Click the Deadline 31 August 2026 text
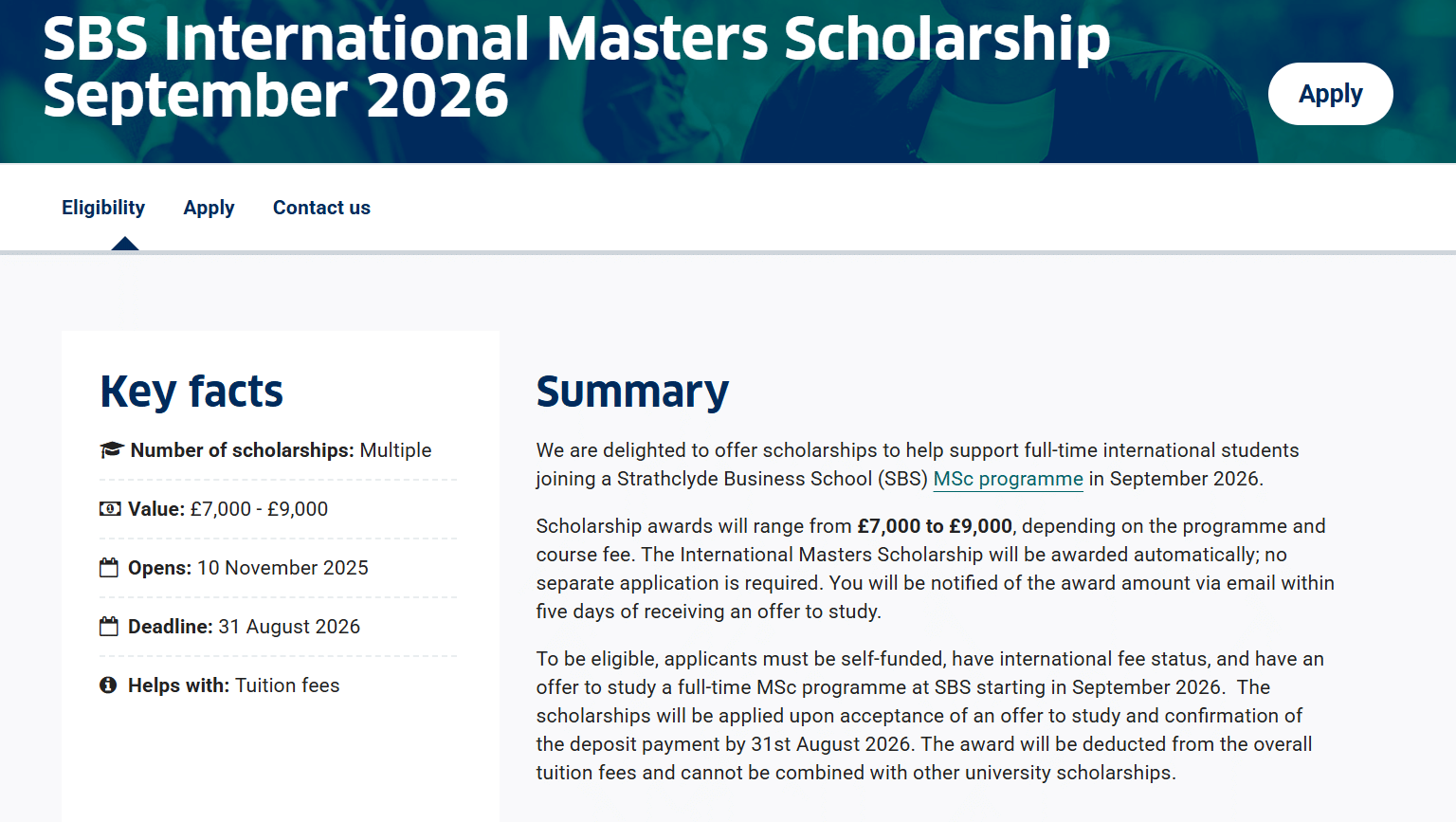The width and height of the screenshot is (1456, 822). click(245, 627)
